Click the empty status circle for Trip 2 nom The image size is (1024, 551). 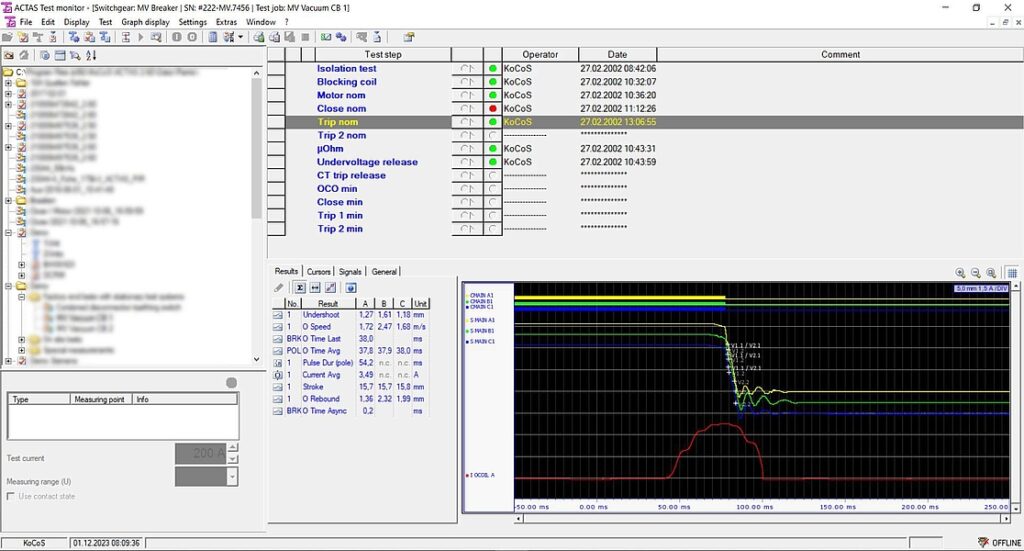coord(492,135)
